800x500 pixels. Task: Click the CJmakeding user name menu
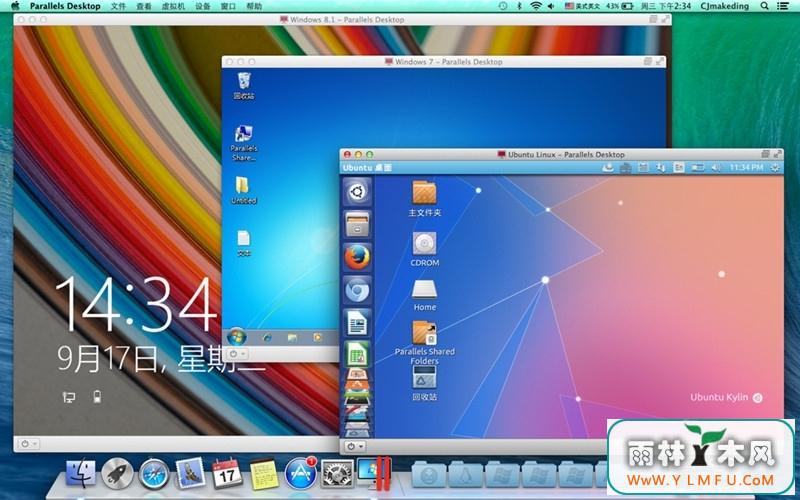pos(724,6)
